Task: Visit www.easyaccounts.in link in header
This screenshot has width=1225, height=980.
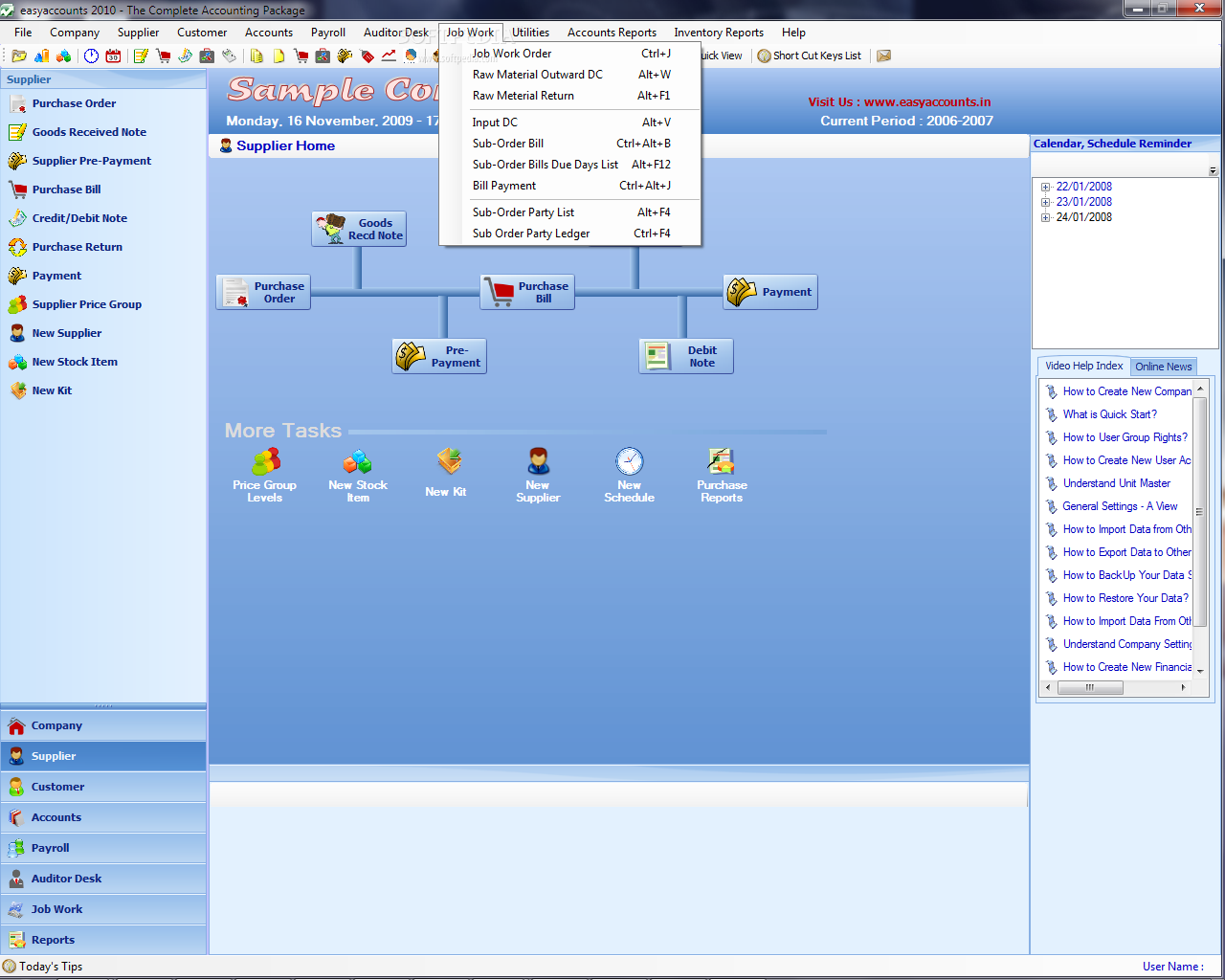Action: (x=926, y=102)
